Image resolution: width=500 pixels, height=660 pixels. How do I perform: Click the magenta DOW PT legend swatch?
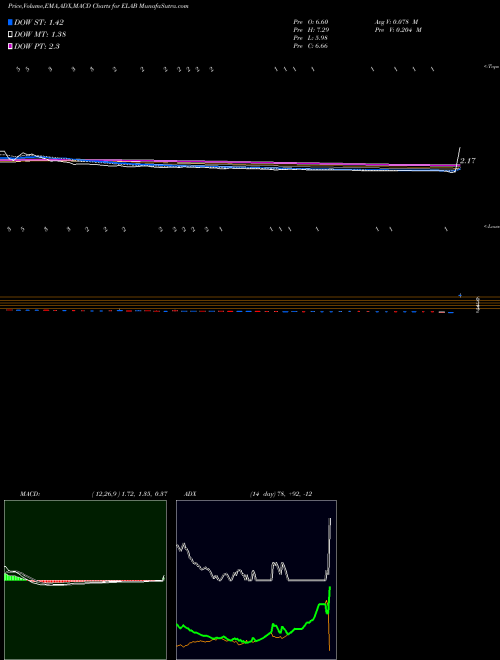point(10,46)
